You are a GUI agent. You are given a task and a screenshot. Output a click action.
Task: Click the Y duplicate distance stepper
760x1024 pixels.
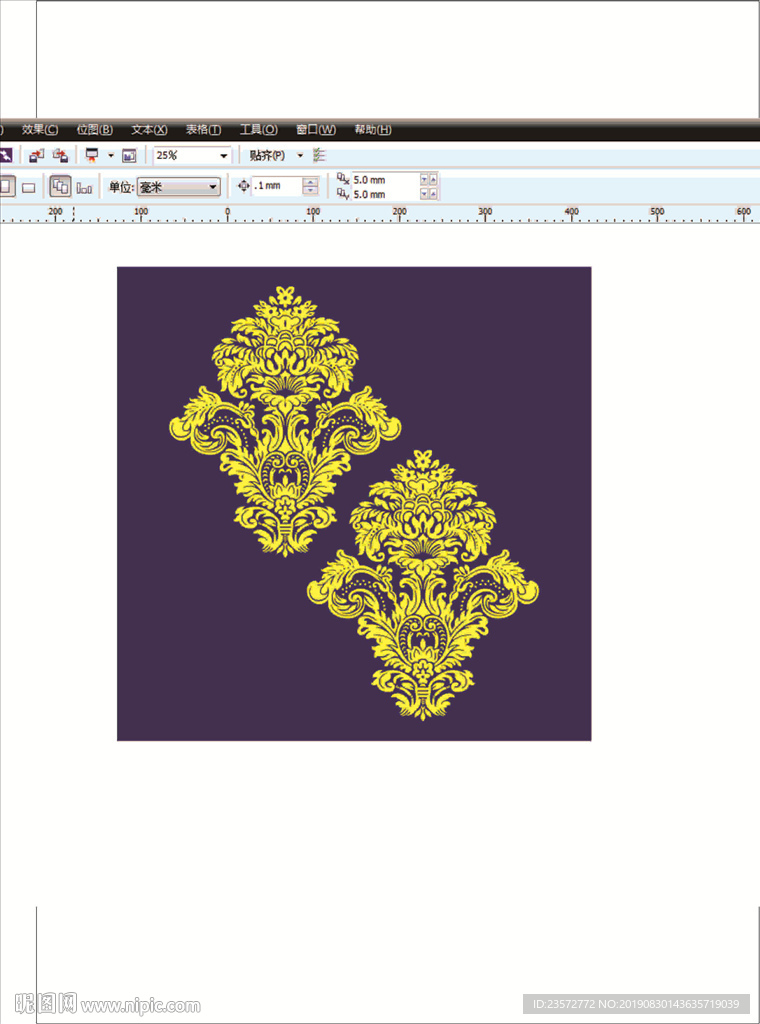[x=428, y=195]
